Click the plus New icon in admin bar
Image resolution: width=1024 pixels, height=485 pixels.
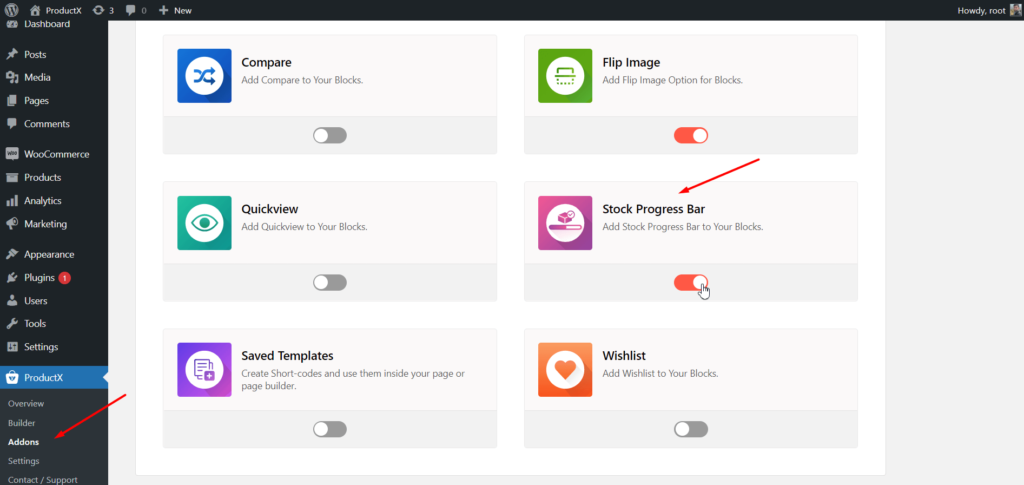(x=163, y=10)
